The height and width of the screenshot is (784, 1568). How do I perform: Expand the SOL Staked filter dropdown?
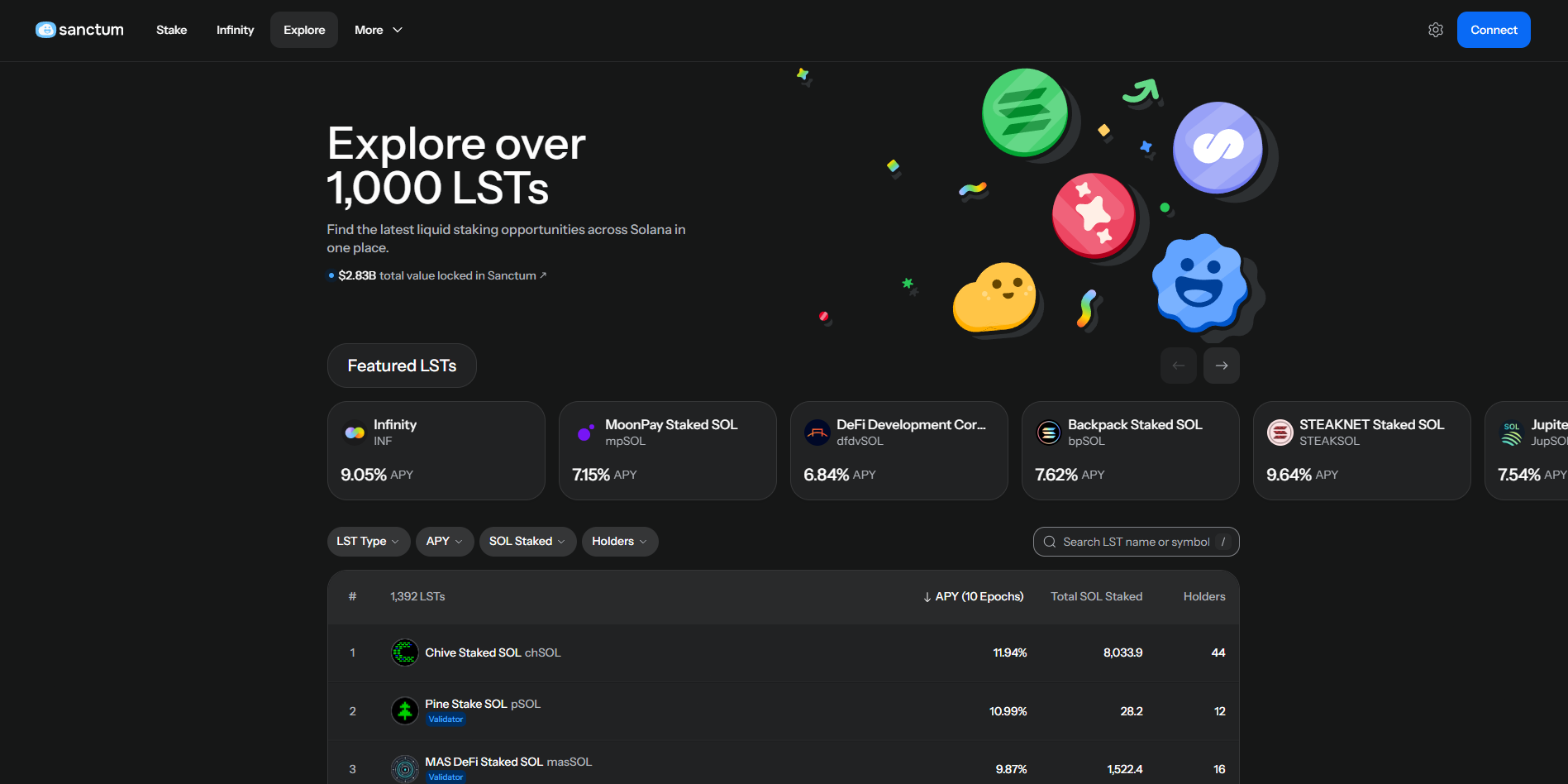click(x=527, y=542)
